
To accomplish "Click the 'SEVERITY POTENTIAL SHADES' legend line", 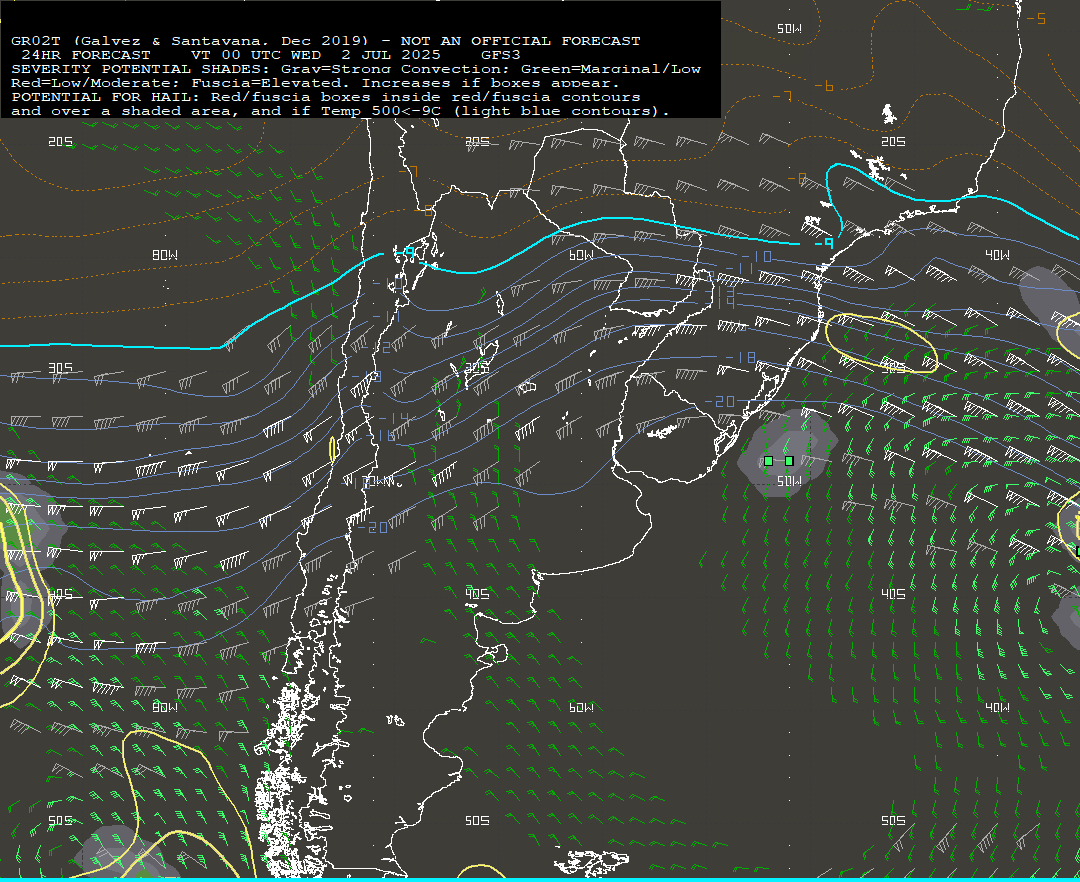I will 356,70.
